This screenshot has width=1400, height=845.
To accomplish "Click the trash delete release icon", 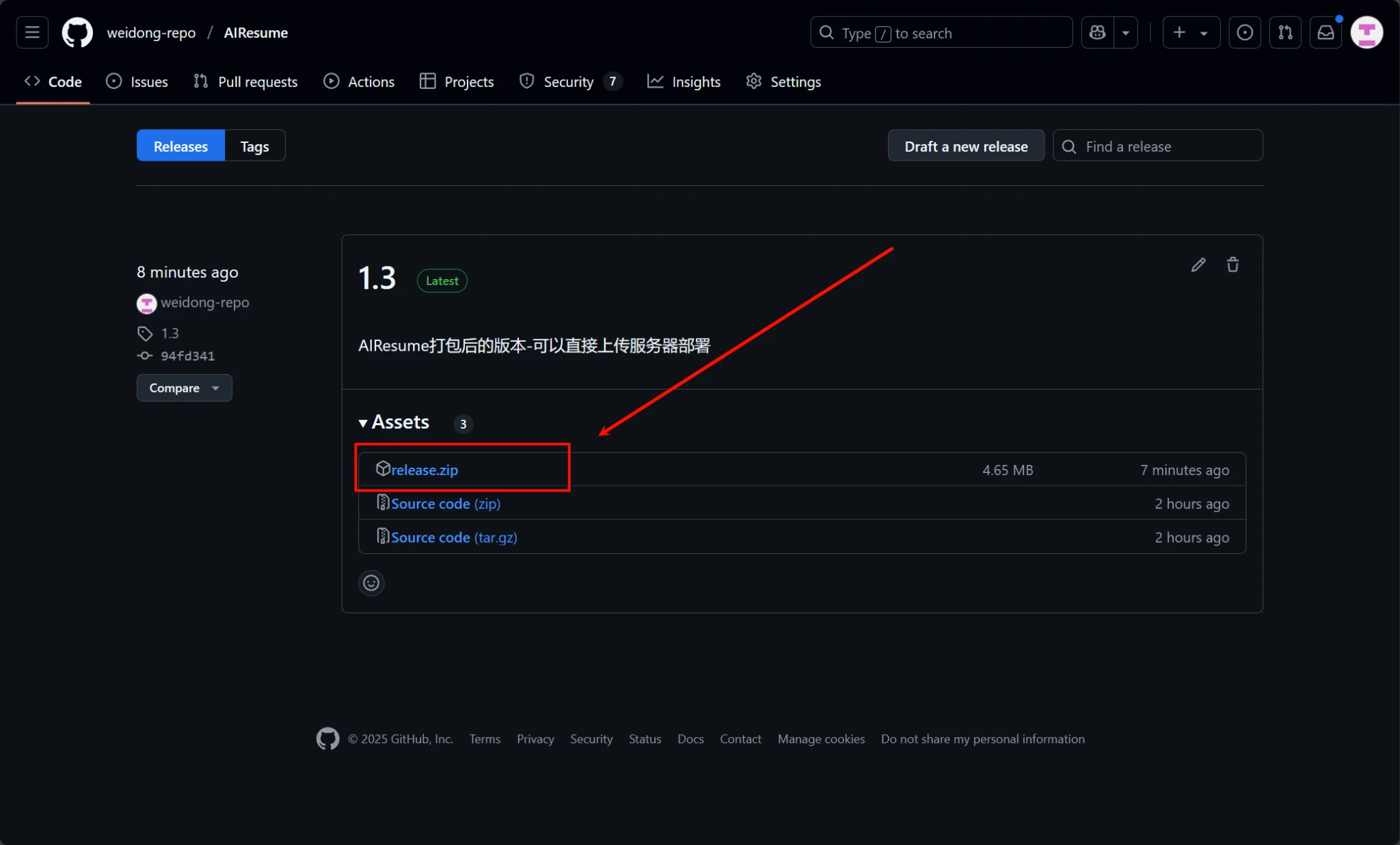I will click(x=1233, y=265).
